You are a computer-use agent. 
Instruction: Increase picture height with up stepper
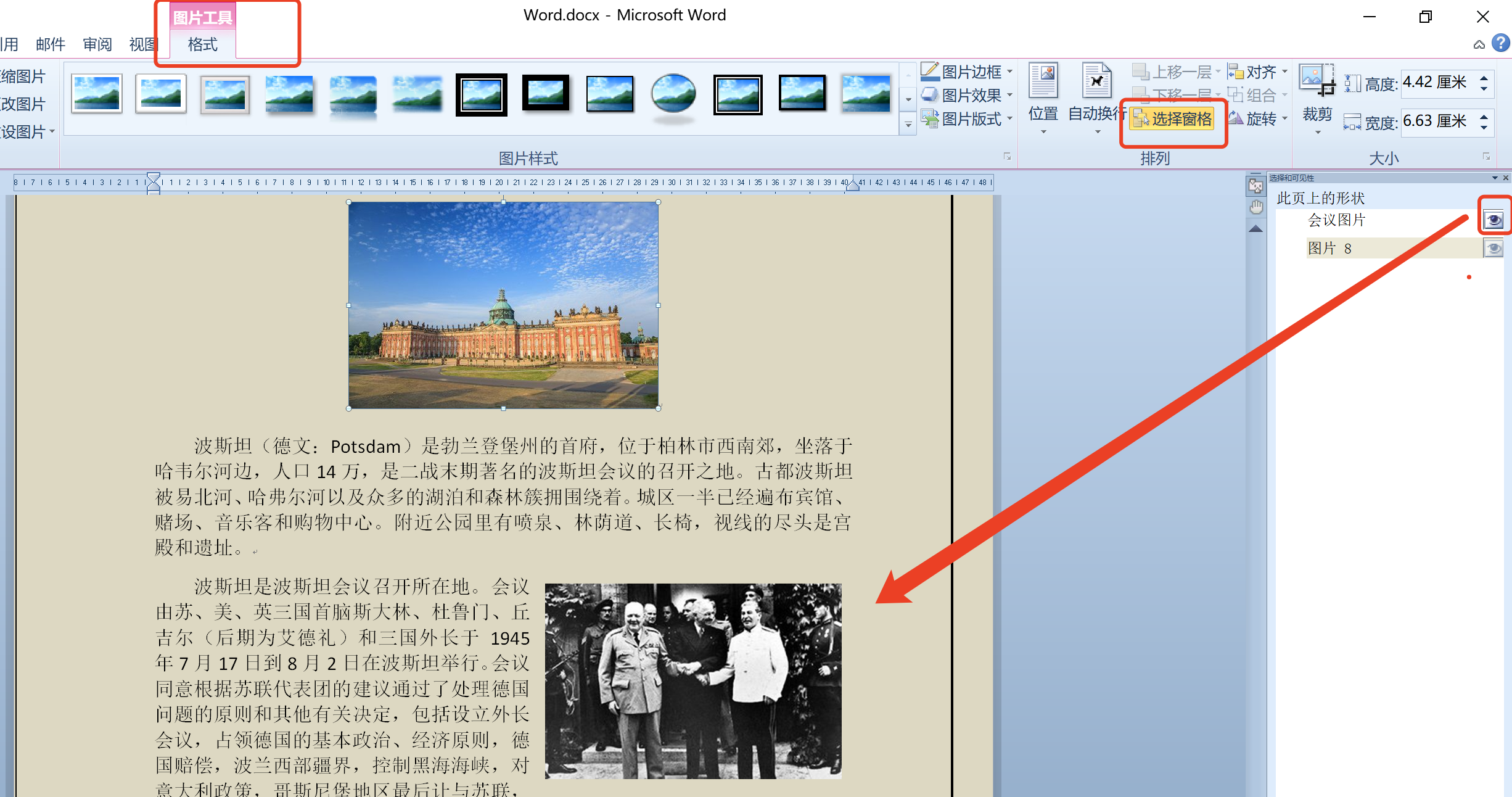tap(1484, 77)
